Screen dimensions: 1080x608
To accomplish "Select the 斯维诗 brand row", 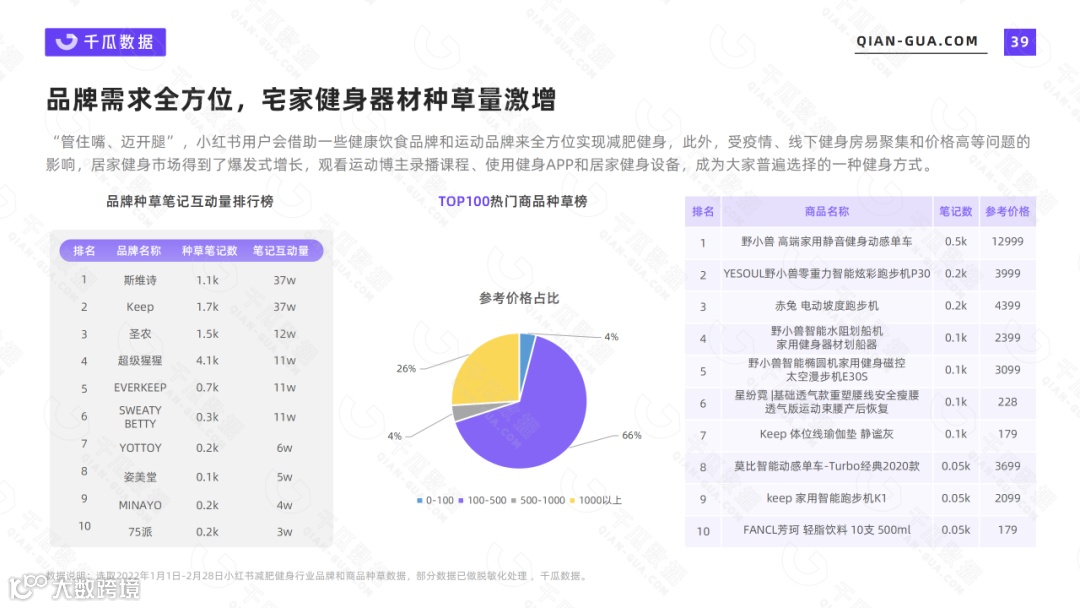I will coord(191,280).
